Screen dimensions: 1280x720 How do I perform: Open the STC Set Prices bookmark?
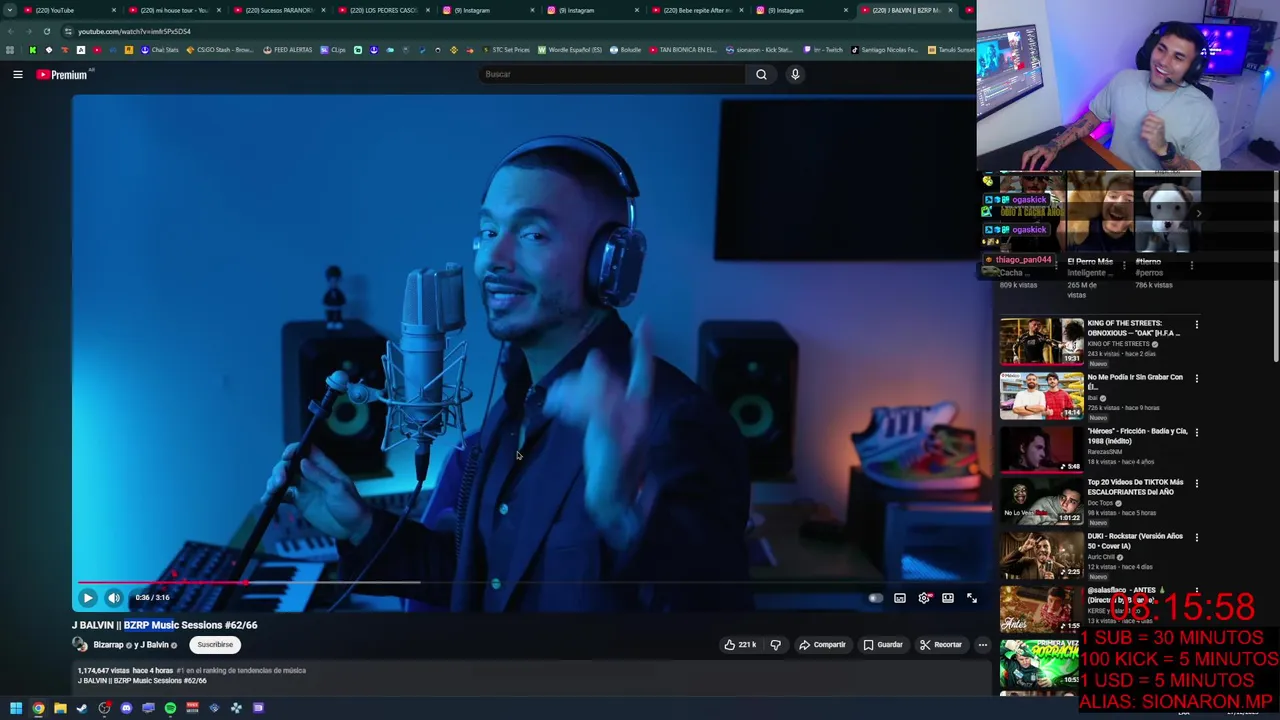point(506,50)
